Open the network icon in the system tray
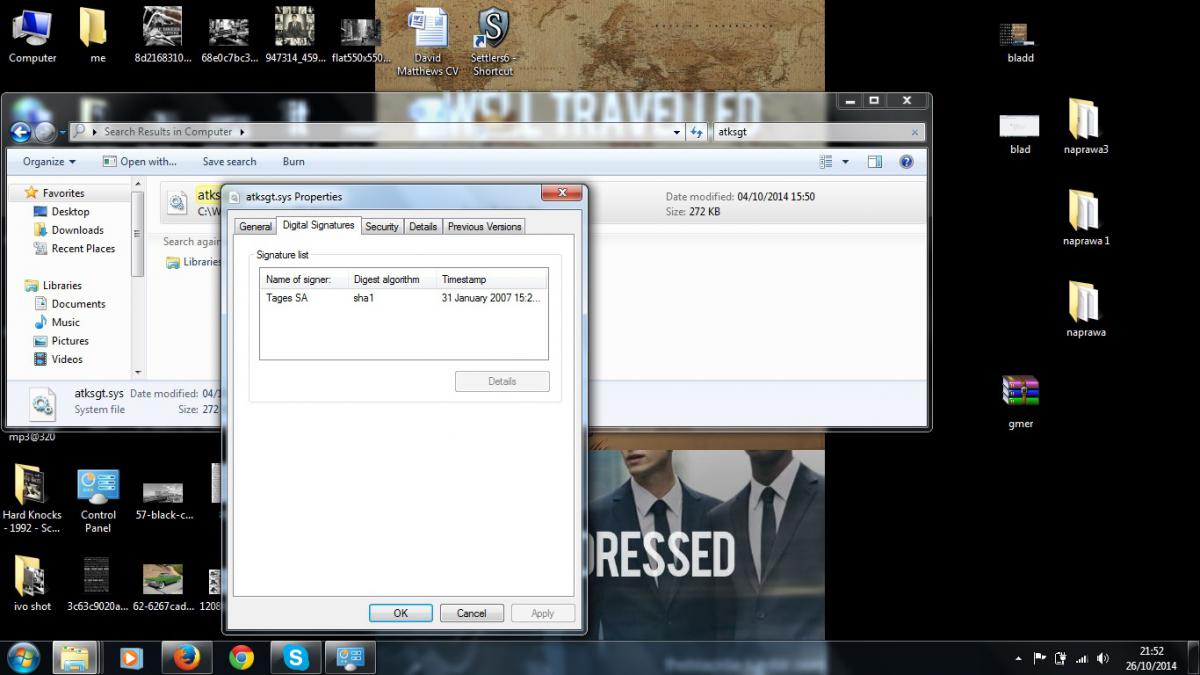Screen dimensions: 1200x675 [1082, 658]
